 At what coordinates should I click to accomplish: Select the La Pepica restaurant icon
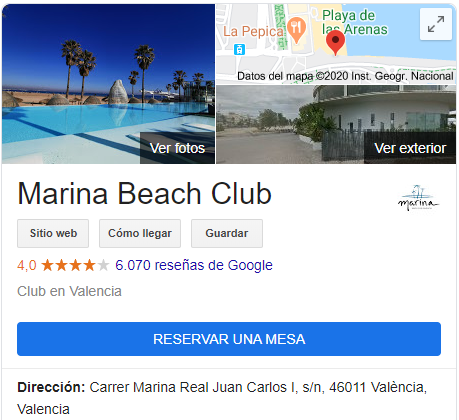pyautogui.click(x=297, y=30)
